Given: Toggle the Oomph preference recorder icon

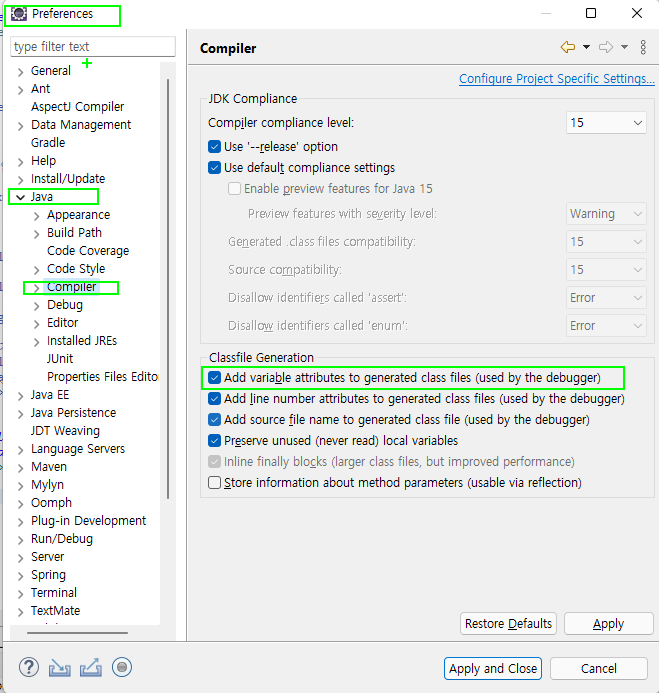Looking at the screenshot, I should tap(122, 667).
